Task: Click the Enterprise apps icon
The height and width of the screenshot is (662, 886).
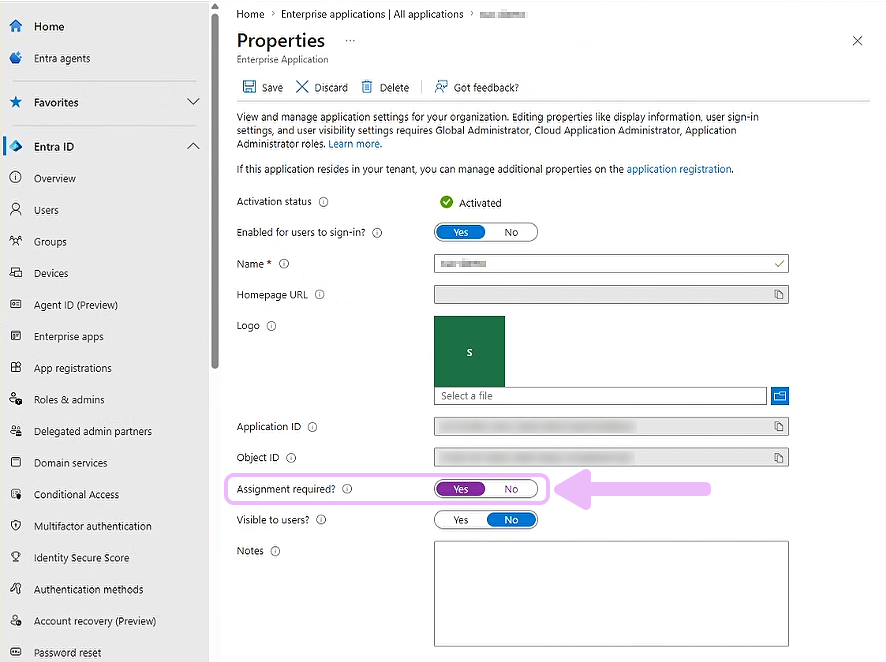Action: point(16,336)
